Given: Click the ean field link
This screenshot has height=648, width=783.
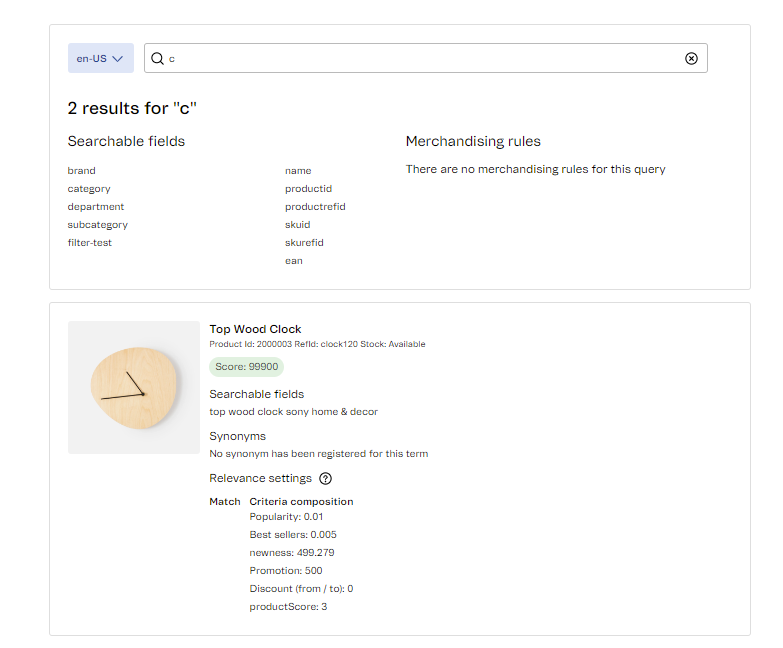Looking at the screenshot, I should pos(294,261).
